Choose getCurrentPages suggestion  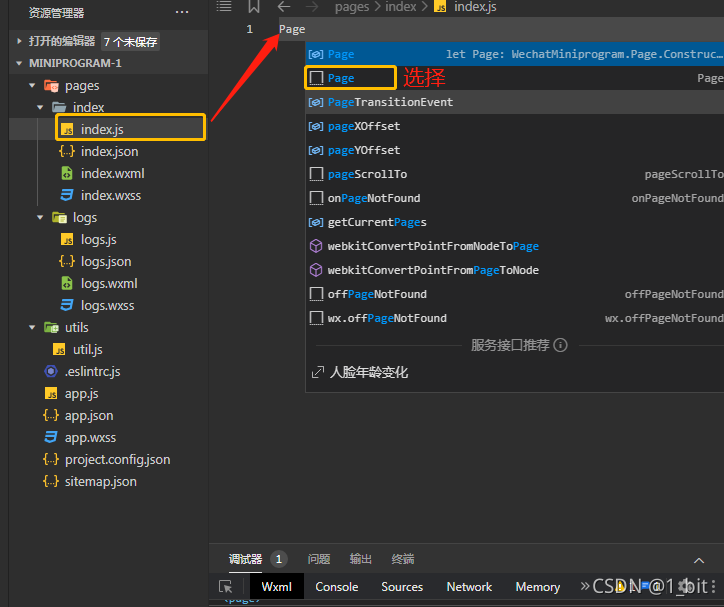[x=515, y=222]
